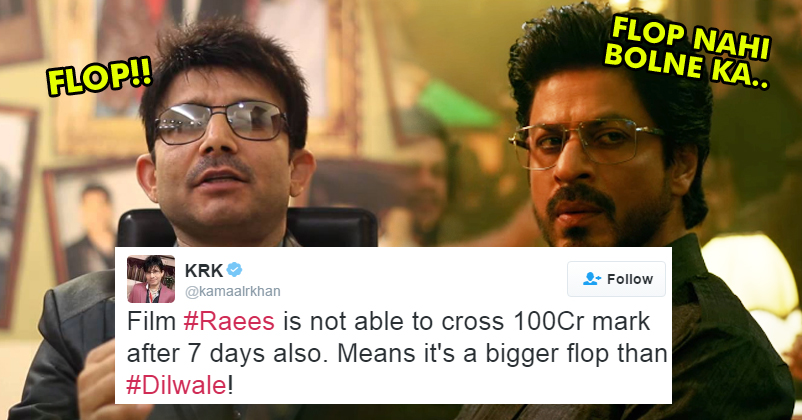Image resolution: width=802 pixels, height=420 pixels.
Task: Click the '100Cr mark' text in tweet
Action: (x=581, y=322)
